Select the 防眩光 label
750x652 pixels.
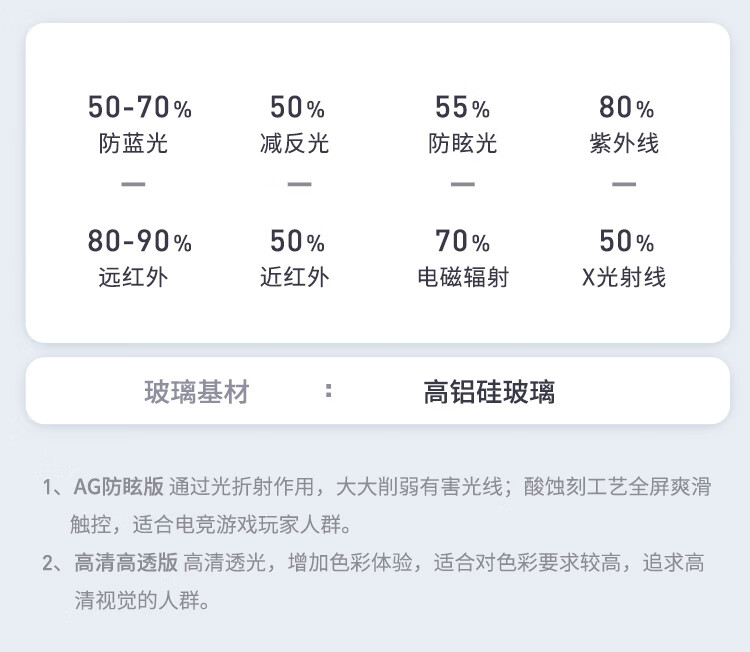point(462,144)
